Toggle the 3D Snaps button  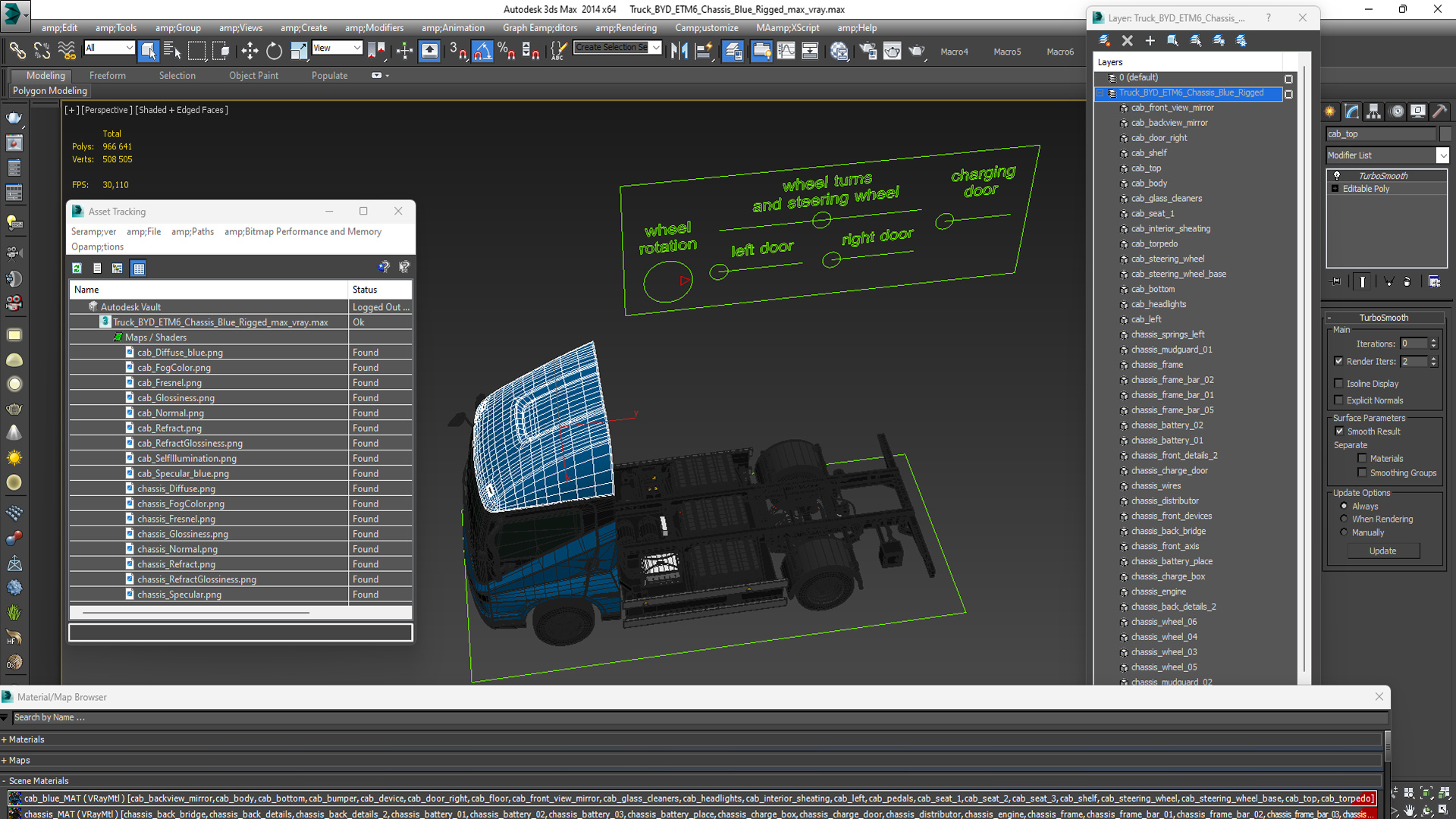coord(457,51)
